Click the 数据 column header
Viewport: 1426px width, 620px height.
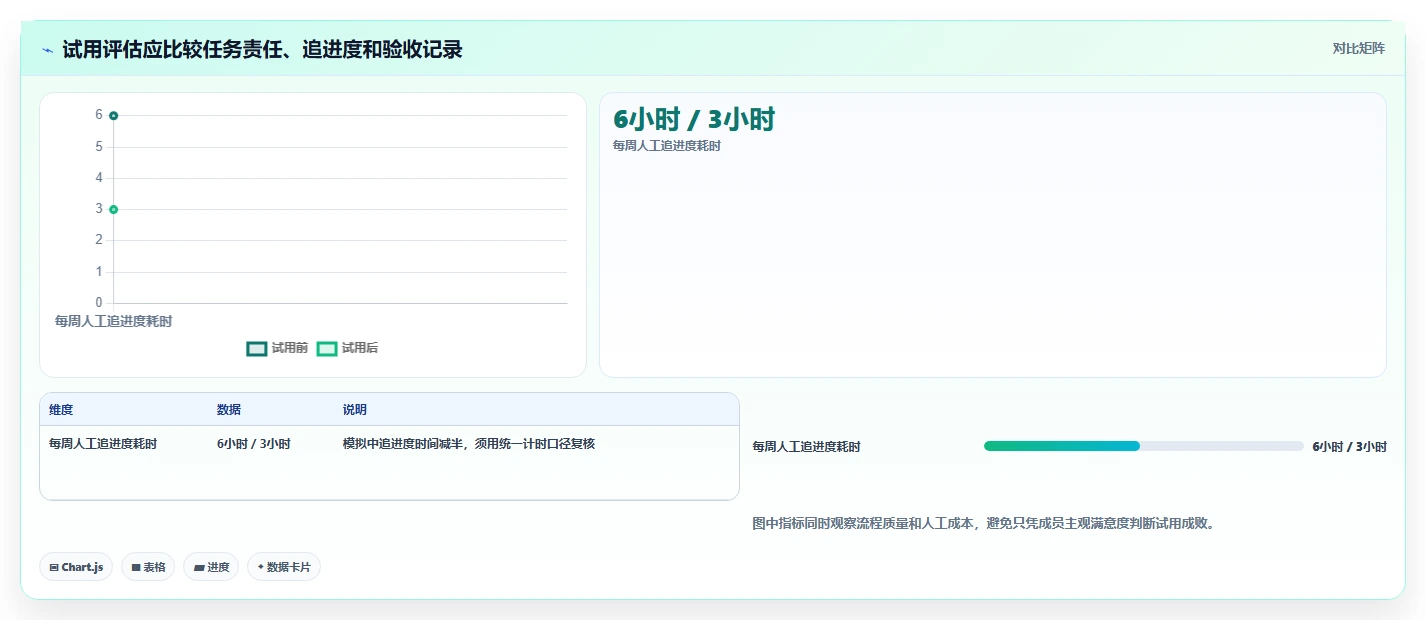(x=229, y=410)
